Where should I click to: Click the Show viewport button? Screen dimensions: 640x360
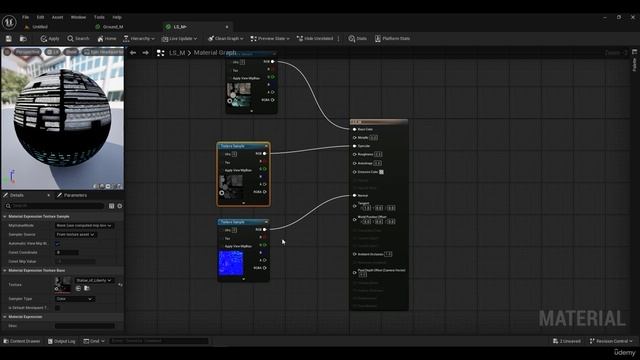(71, 52)
